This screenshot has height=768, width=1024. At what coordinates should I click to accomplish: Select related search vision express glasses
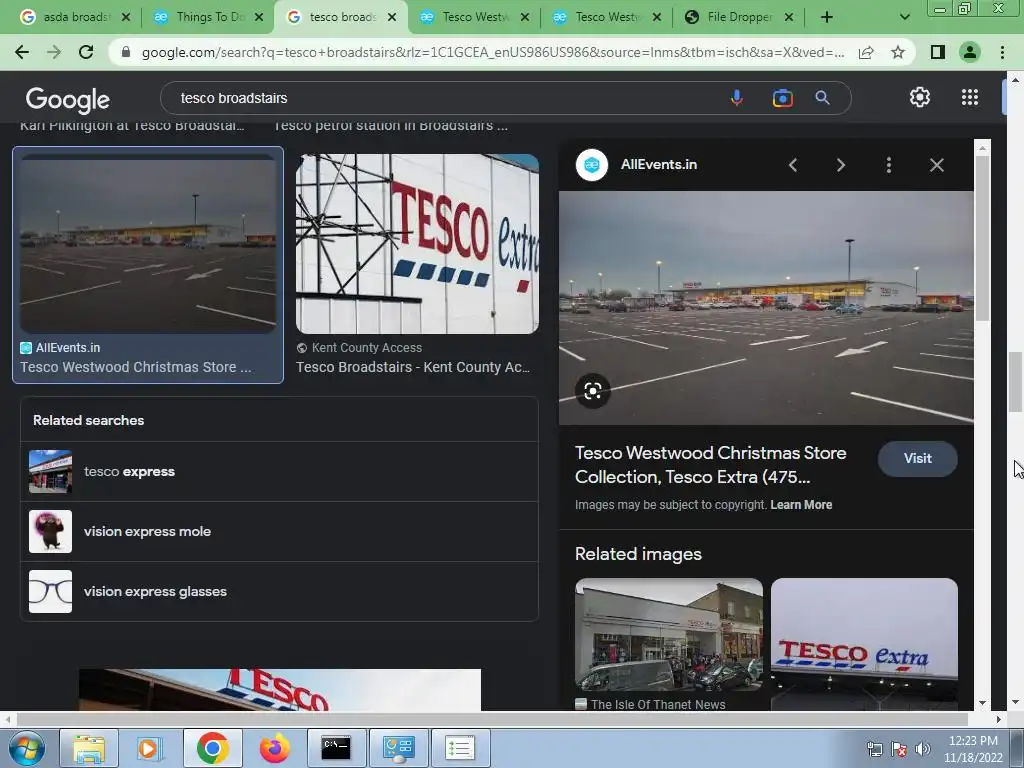(280, 592)
